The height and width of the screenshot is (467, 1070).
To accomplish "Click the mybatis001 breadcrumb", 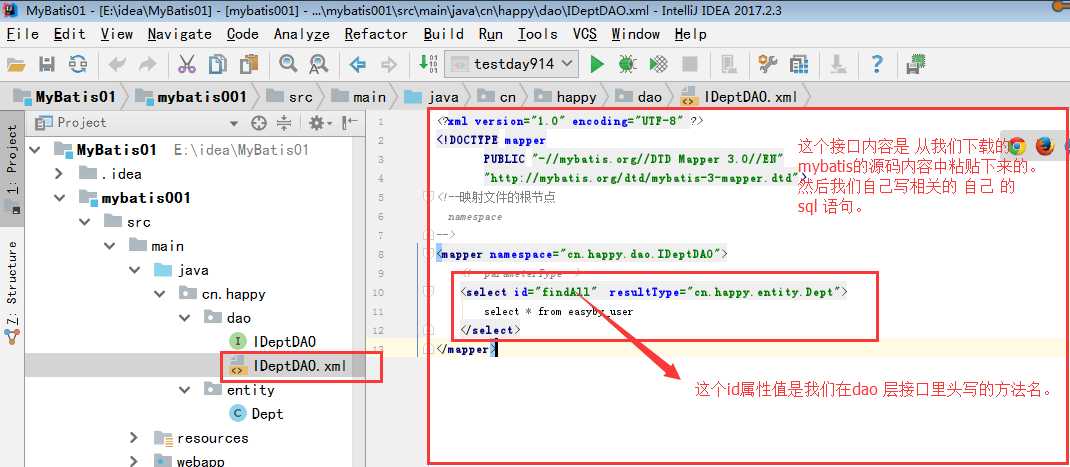I will tap(190, 97).
